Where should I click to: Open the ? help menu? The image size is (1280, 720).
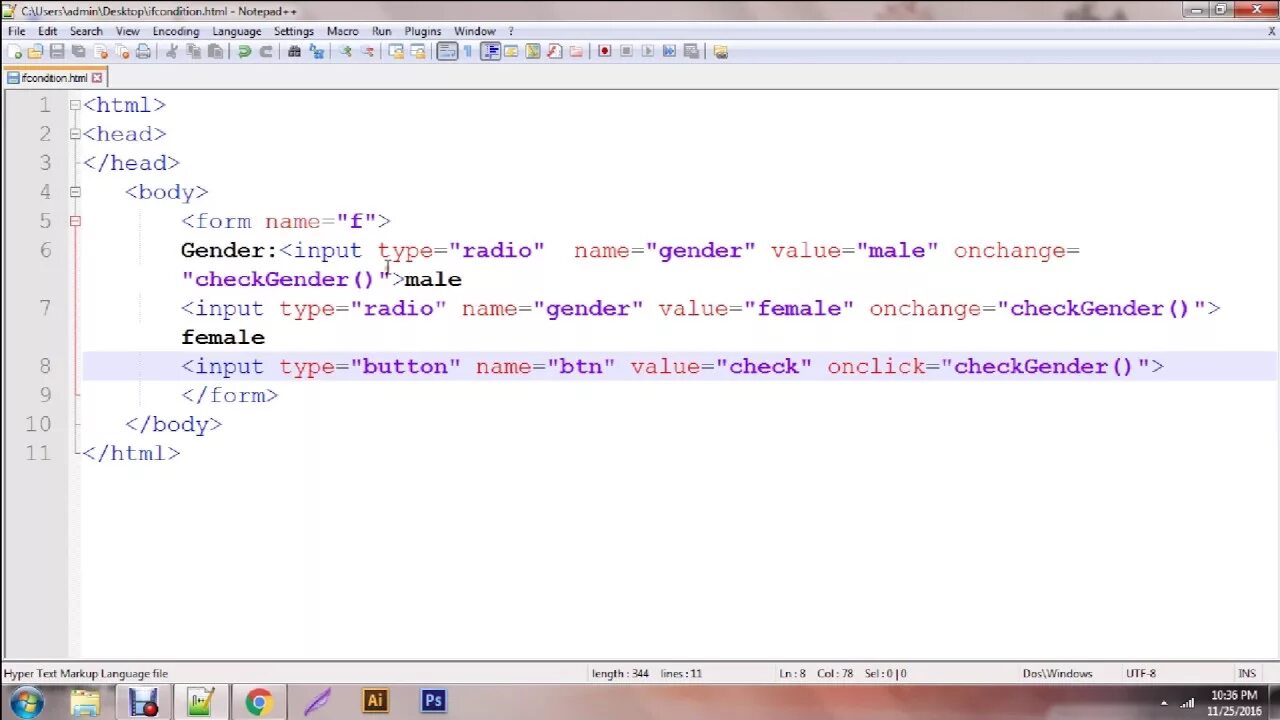[x=511, y=31]
